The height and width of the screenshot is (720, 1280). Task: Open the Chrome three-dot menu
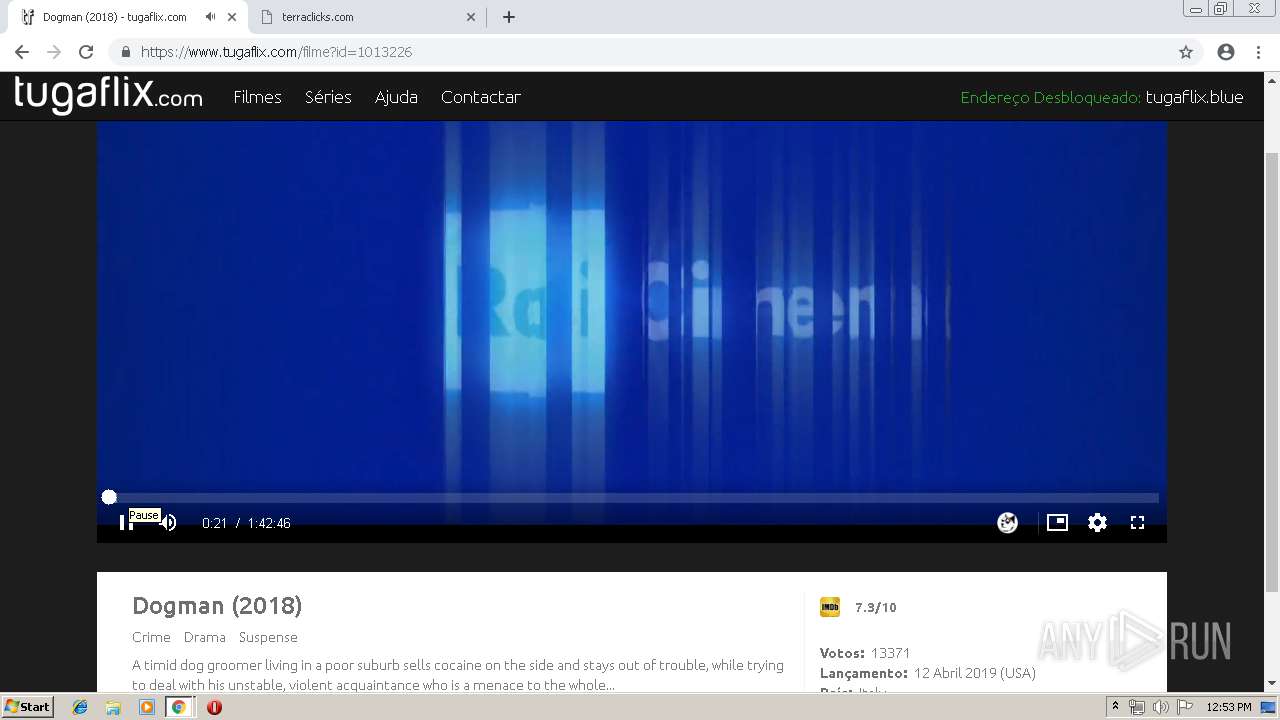[1257, 52]
